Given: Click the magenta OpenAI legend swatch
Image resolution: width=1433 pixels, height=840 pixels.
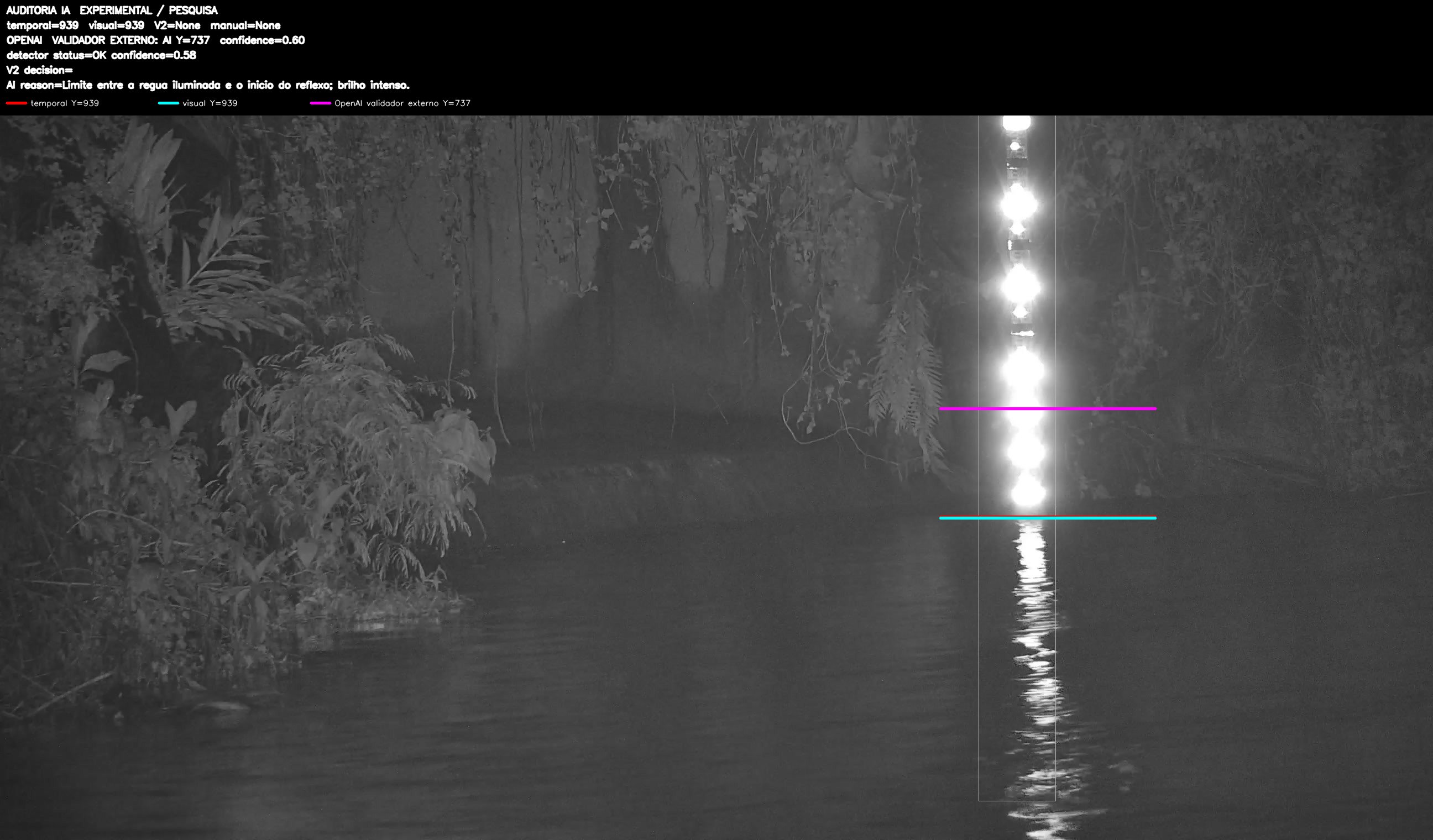Looking at the screenshot, I should pos(320,103).
